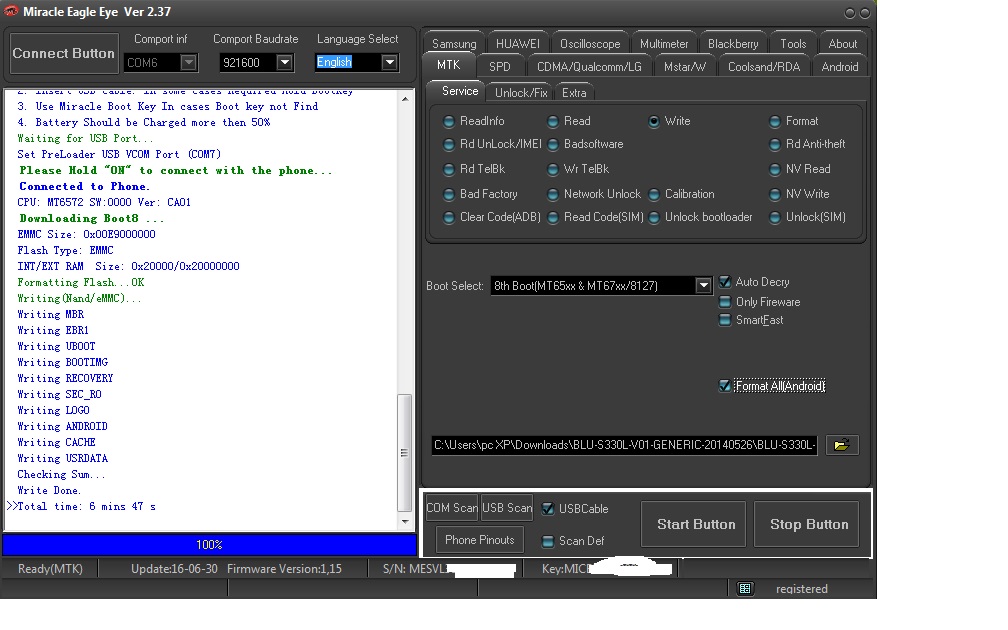Choose the Read Code(SIM) radio option

pos(553,218)
